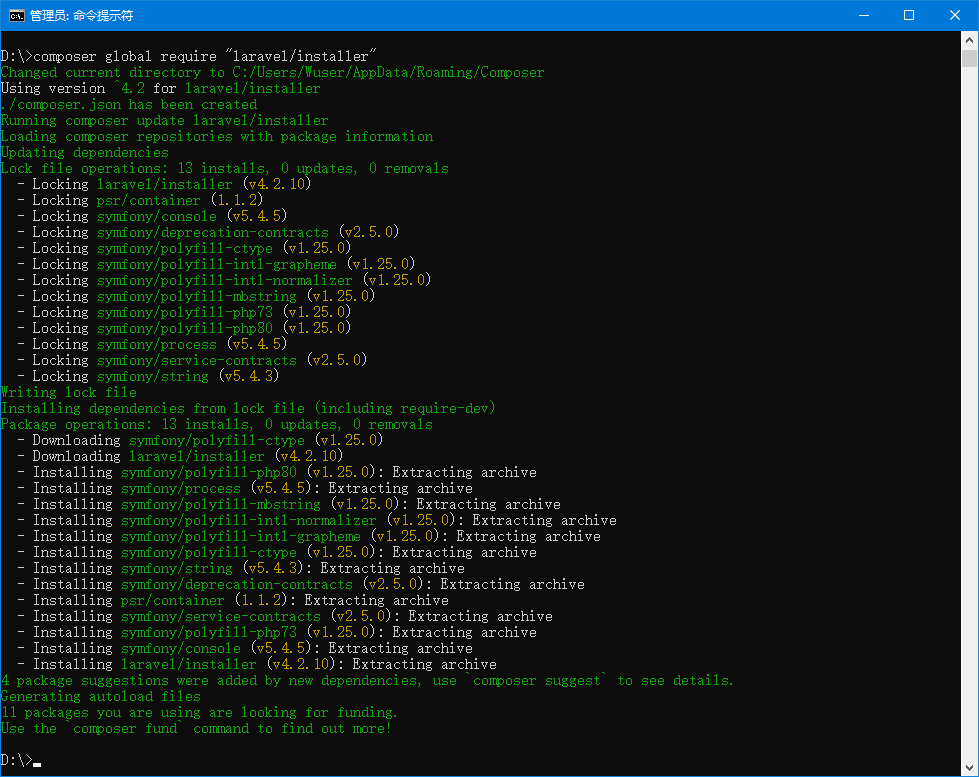
Task: Click 'Locking symfony/polyfill-mbstring' line
Action: click(196, 296)
